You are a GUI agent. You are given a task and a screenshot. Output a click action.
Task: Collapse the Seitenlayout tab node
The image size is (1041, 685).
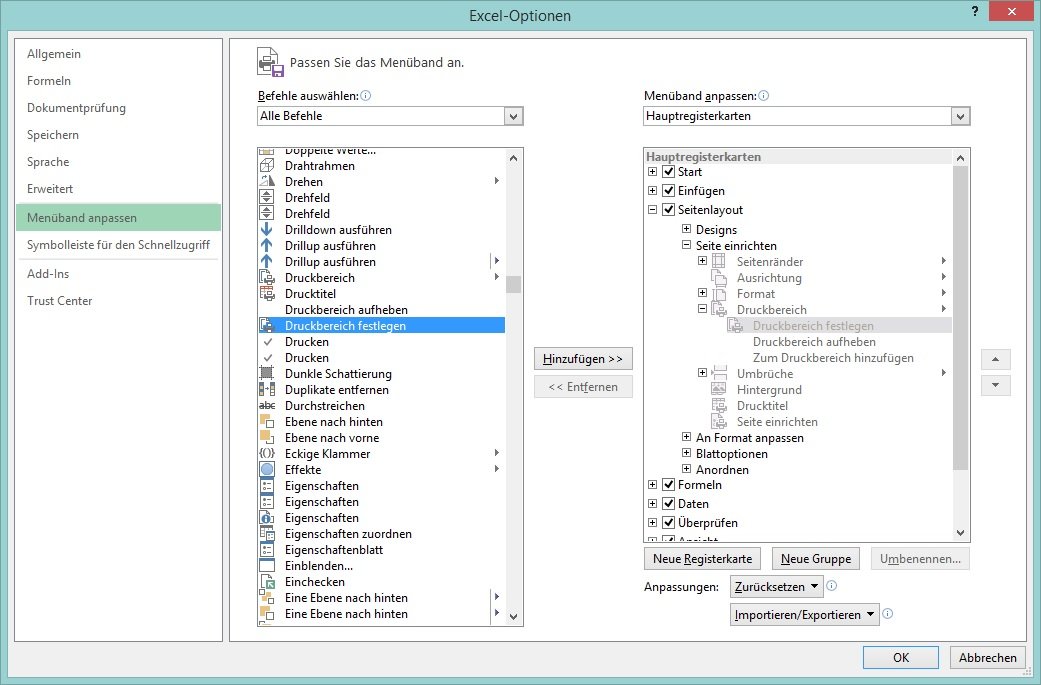[x=653, y=210]
